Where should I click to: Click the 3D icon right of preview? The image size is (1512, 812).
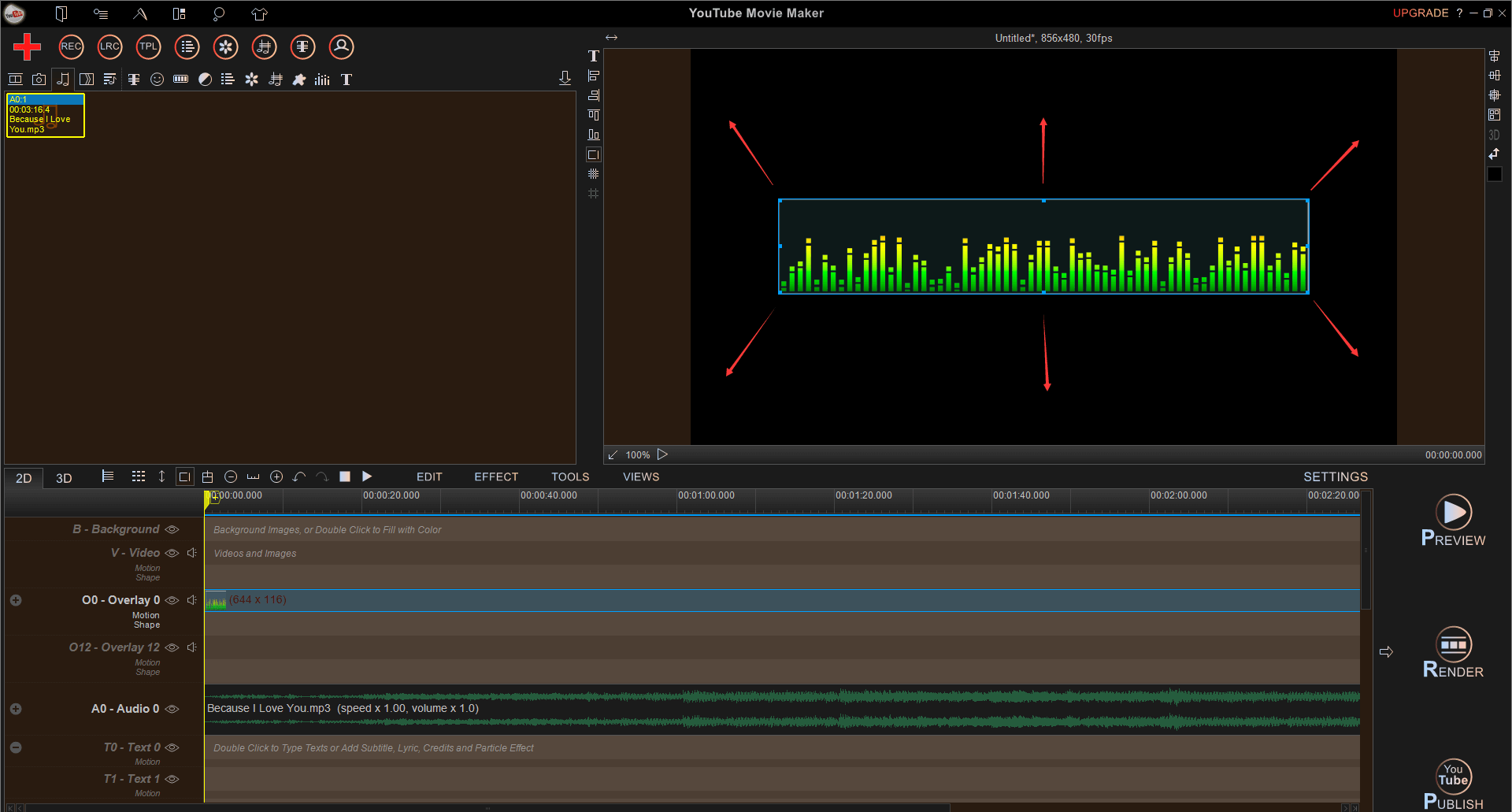click(1494, 135)
